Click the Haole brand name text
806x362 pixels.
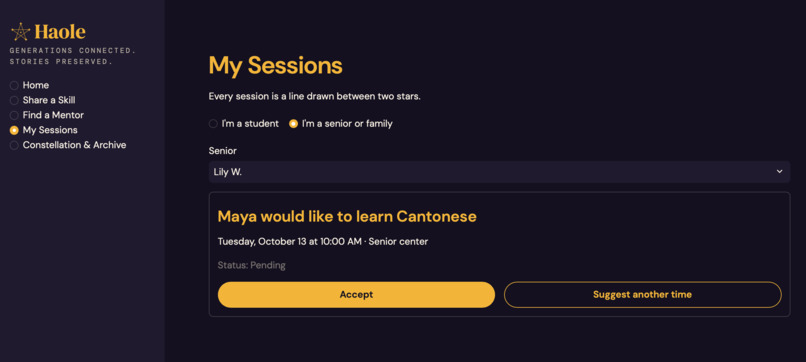pos(60,32)
